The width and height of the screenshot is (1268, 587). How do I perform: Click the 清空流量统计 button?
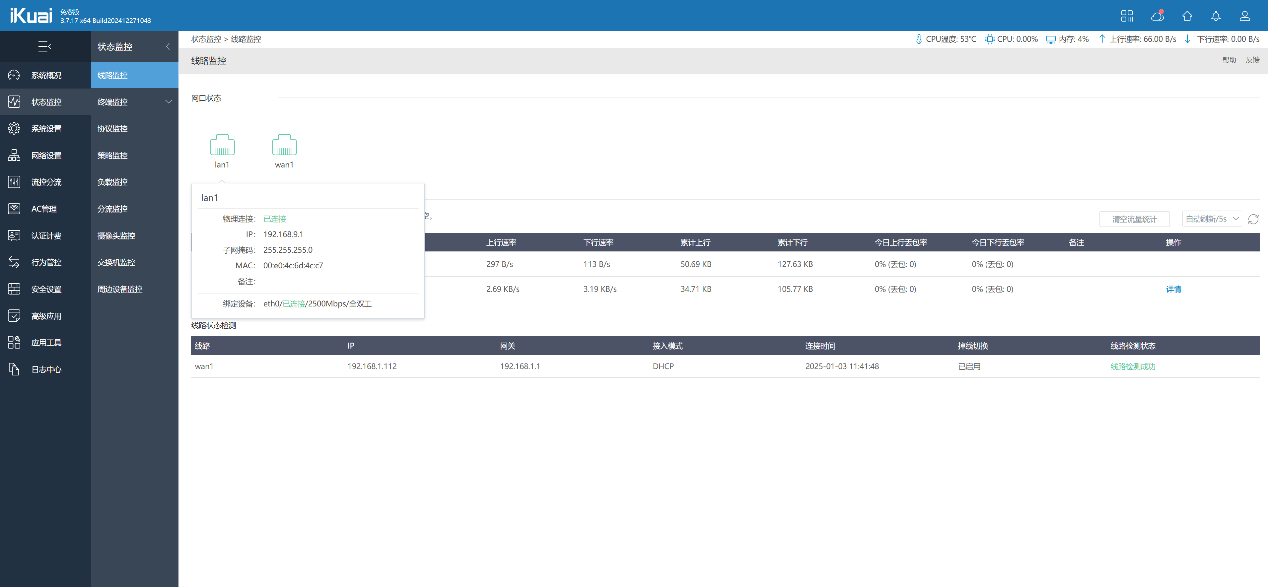1134,219
